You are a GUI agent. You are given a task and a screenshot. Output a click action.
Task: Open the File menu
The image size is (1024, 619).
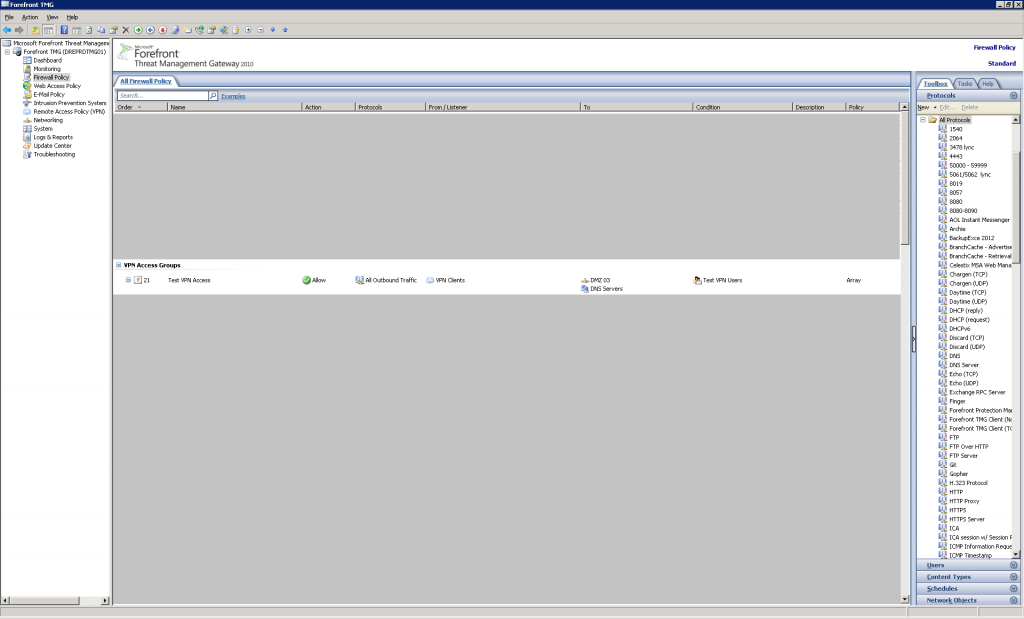point(9,17)
